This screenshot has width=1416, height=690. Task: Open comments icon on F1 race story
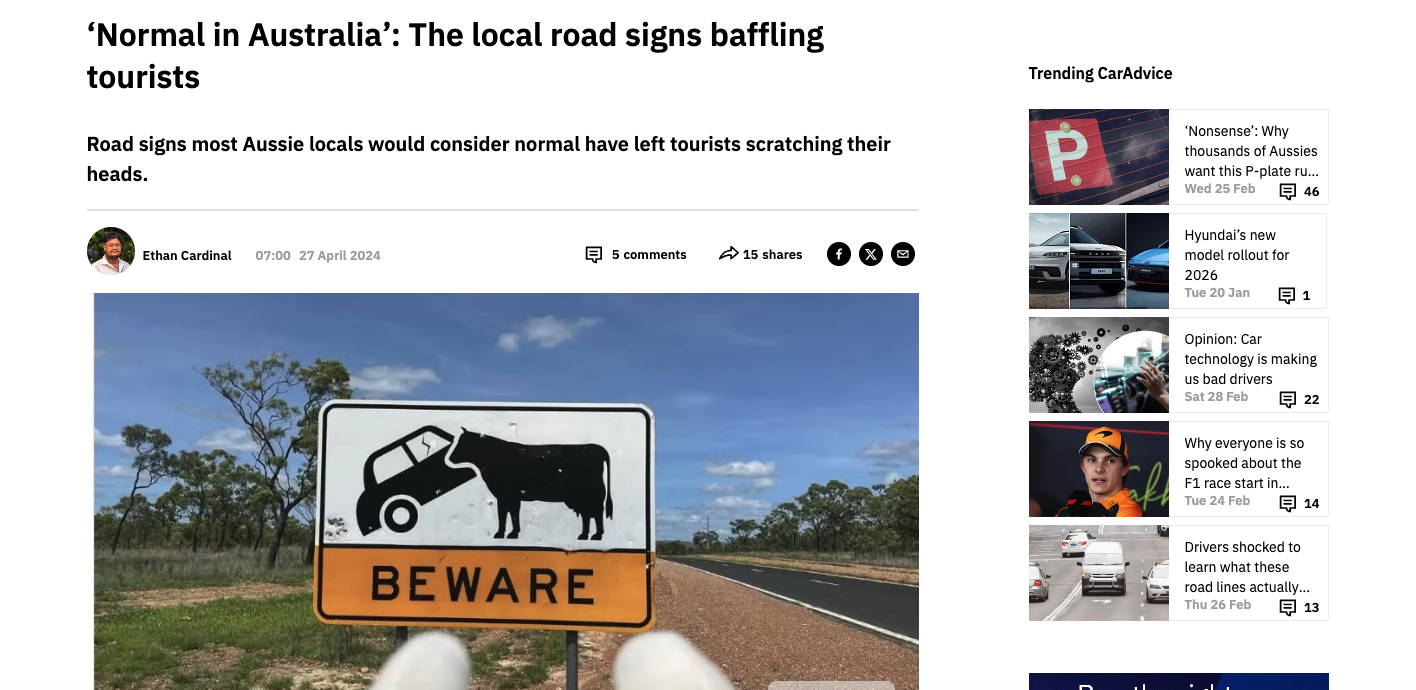(1288, 503)
